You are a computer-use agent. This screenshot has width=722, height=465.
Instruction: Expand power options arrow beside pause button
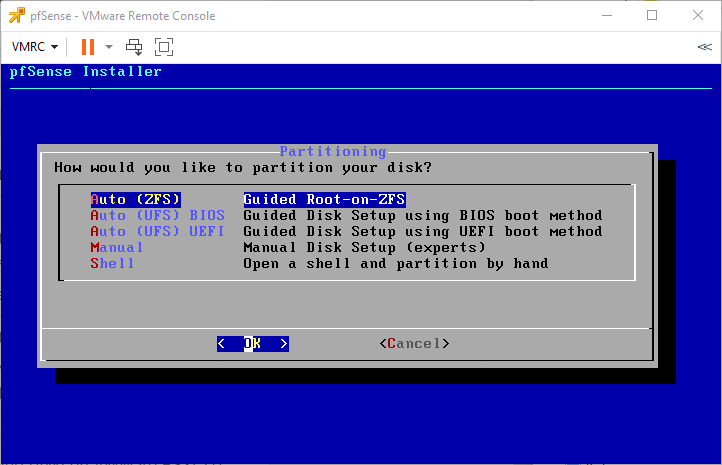[109, 47]
